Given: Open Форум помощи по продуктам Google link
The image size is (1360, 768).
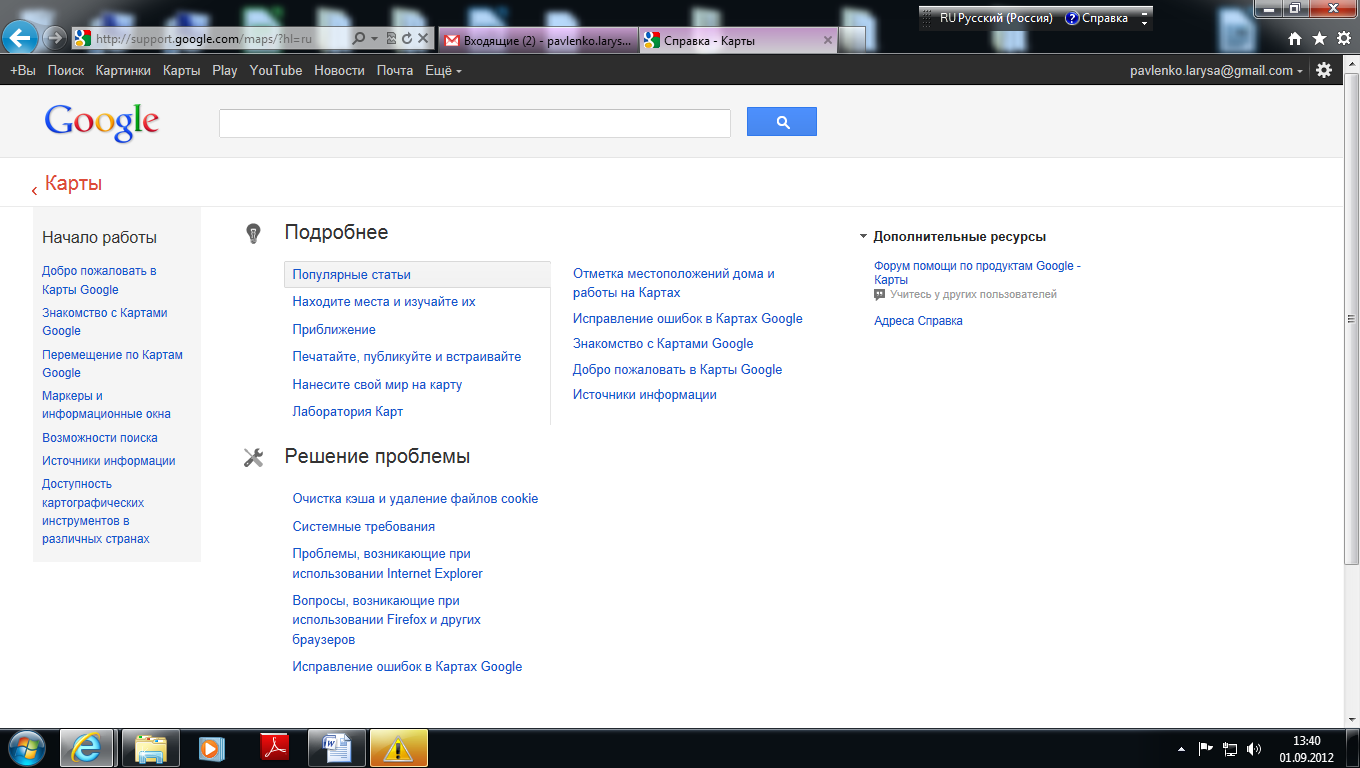Looking at the screenshot, I should [977, 273].
